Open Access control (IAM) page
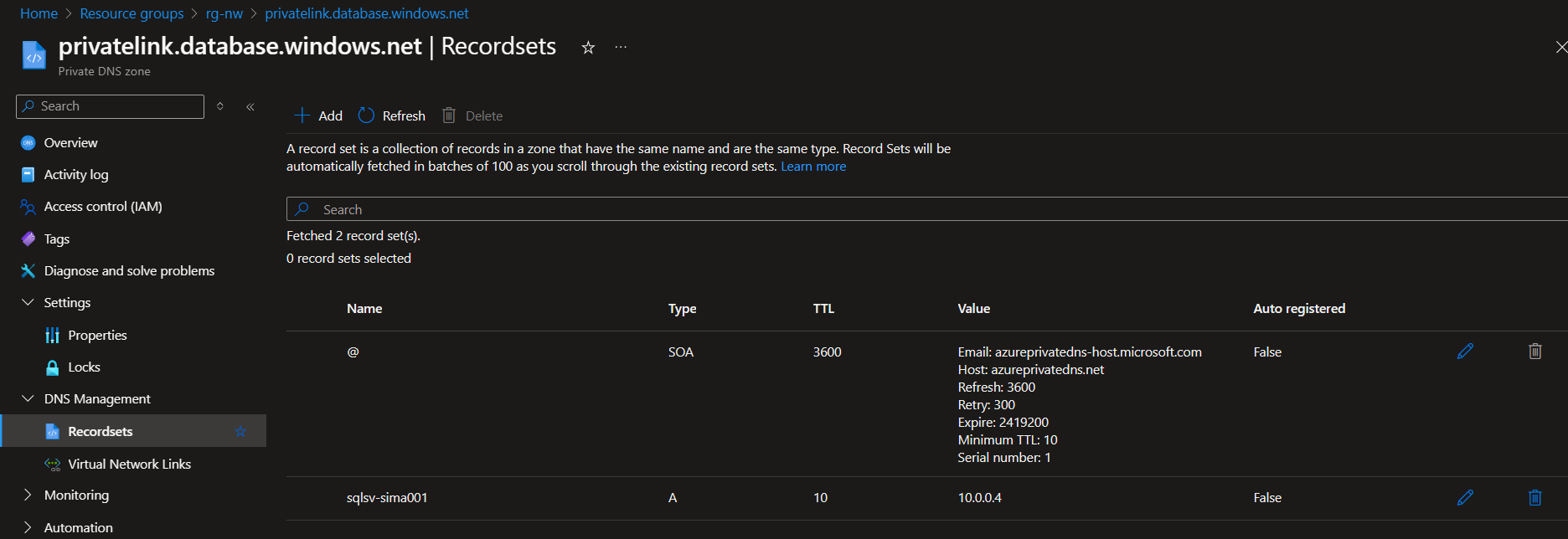1568x539 pixels. (103, 207)
